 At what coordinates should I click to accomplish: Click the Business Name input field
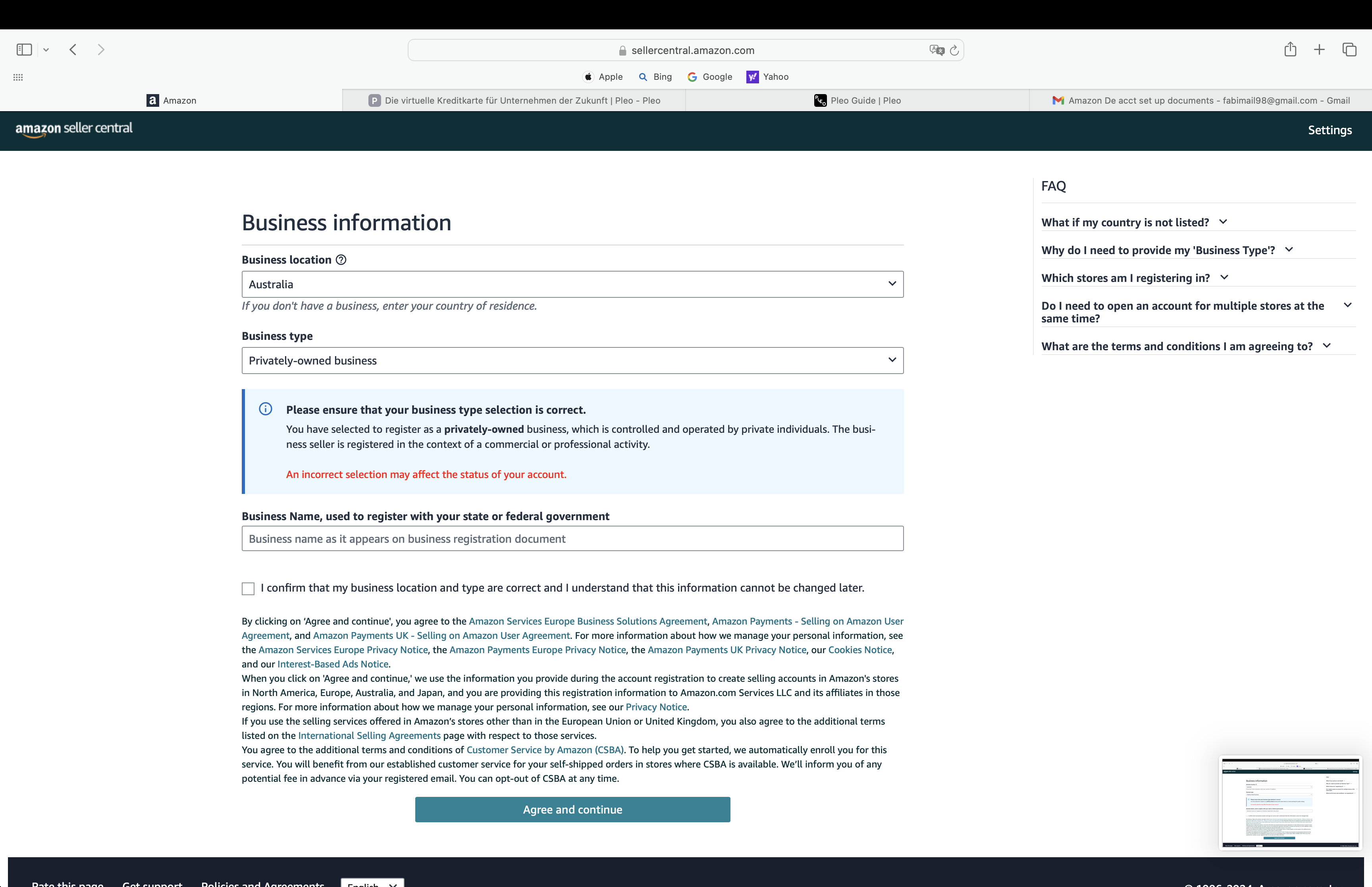coord(572,538)
